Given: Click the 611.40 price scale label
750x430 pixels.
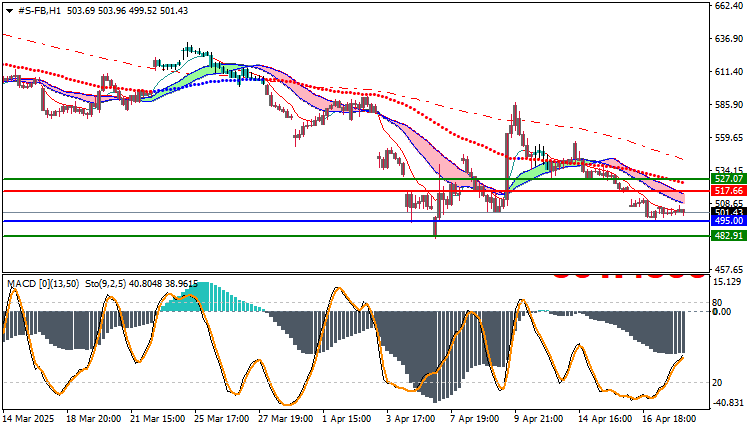Looking at the screenshot, I should point(728,72).
